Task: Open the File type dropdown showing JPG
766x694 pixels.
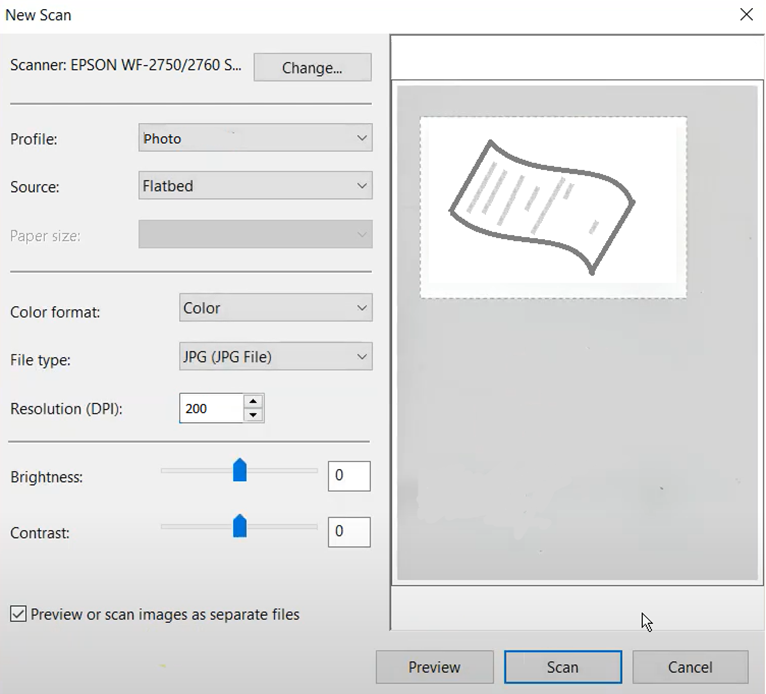Action: [x=276, y=357]
